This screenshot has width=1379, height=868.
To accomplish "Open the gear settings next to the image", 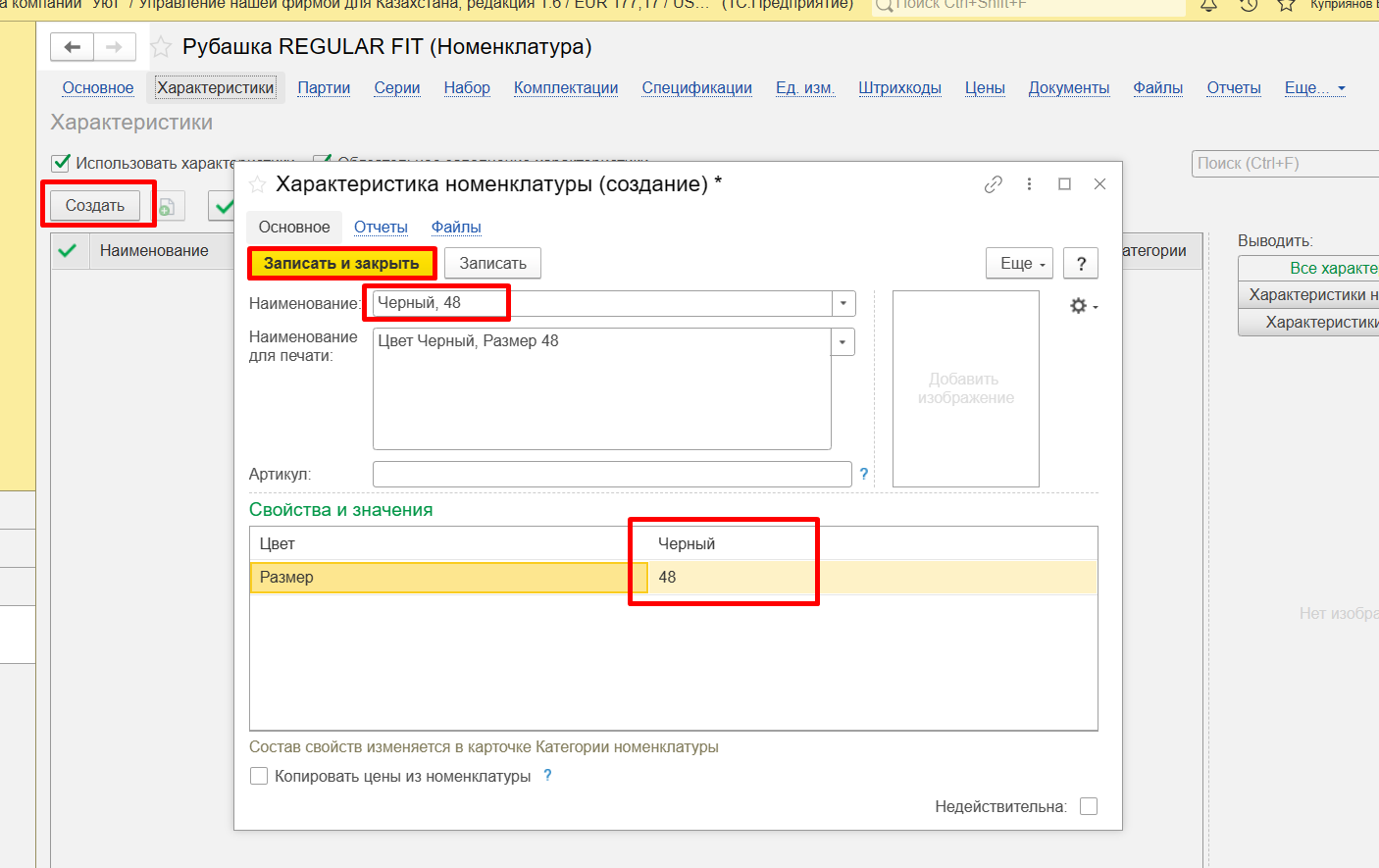I will click(x=1082, y=306).
